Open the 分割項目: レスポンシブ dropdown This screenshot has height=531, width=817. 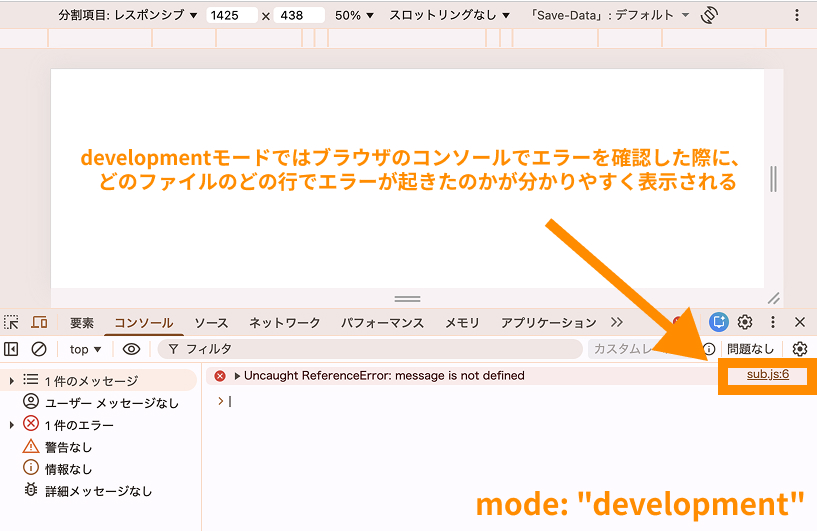click(128, 15)
